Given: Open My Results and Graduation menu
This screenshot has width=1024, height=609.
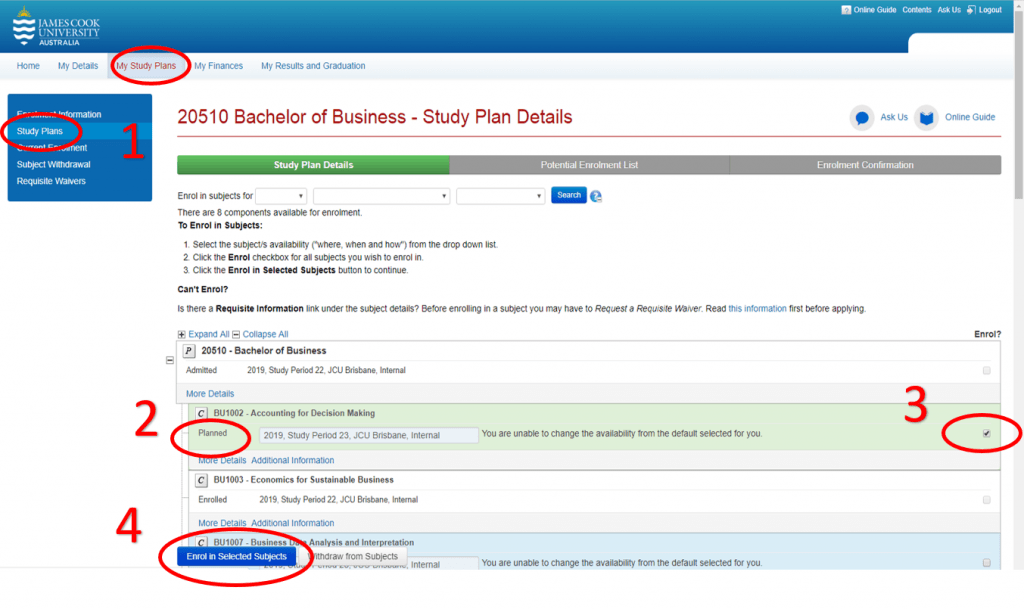Looking at the screenshot, I should click(313, 66).
